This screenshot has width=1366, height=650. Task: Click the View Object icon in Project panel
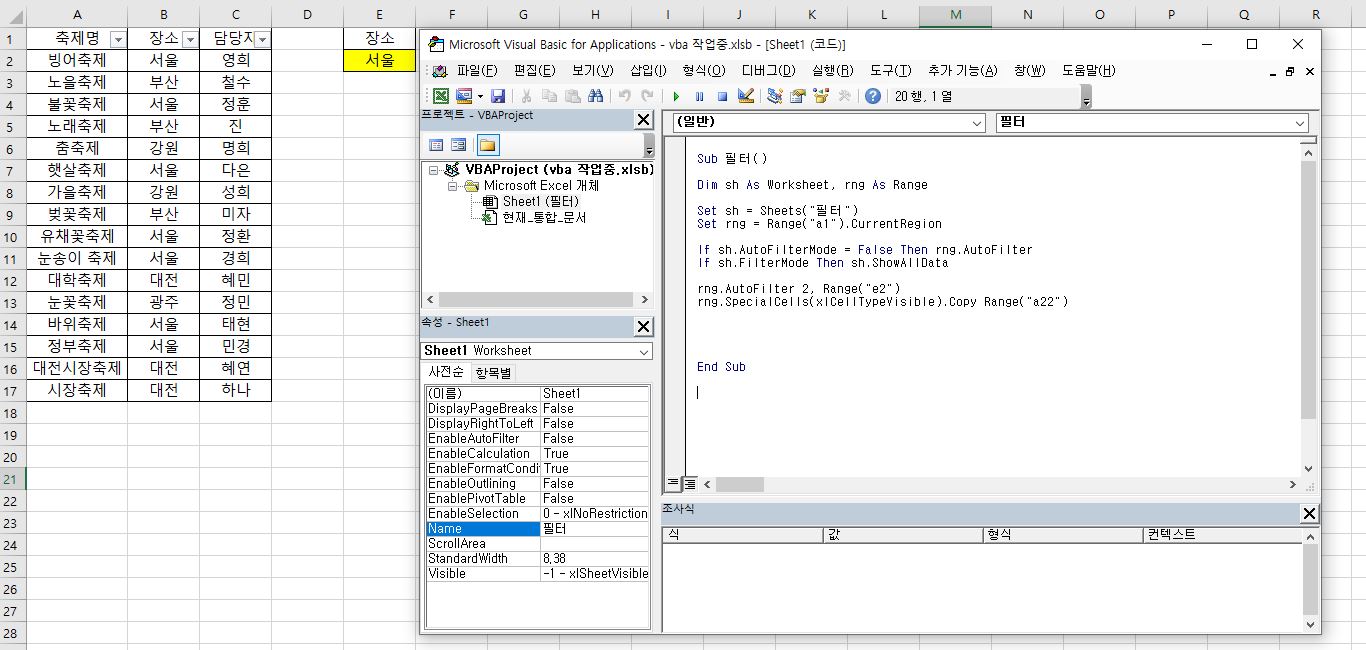(x=458, y=145)
